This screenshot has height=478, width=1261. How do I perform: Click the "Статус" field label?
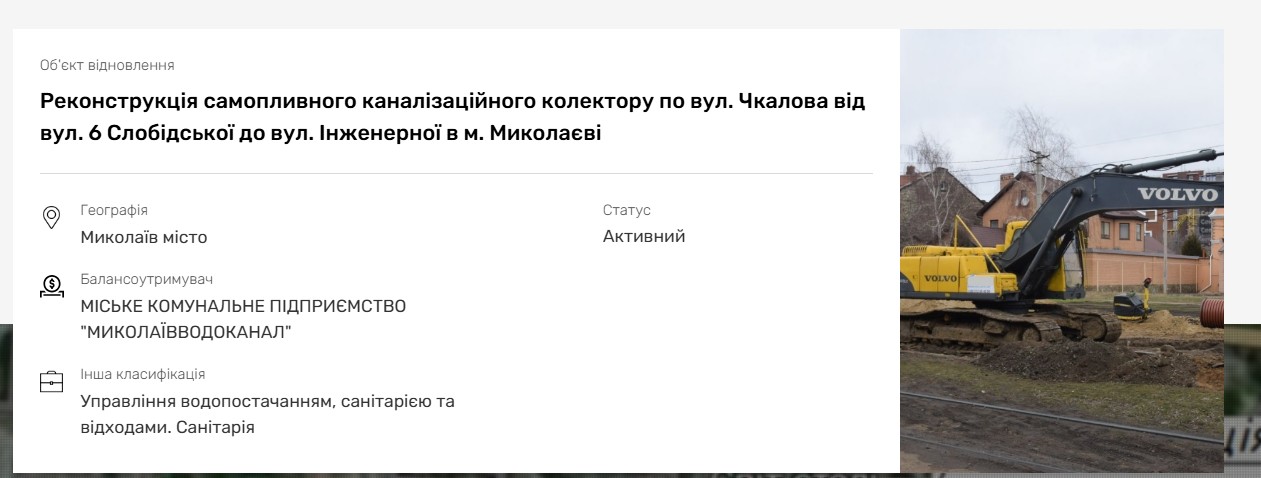pos(626,210)
